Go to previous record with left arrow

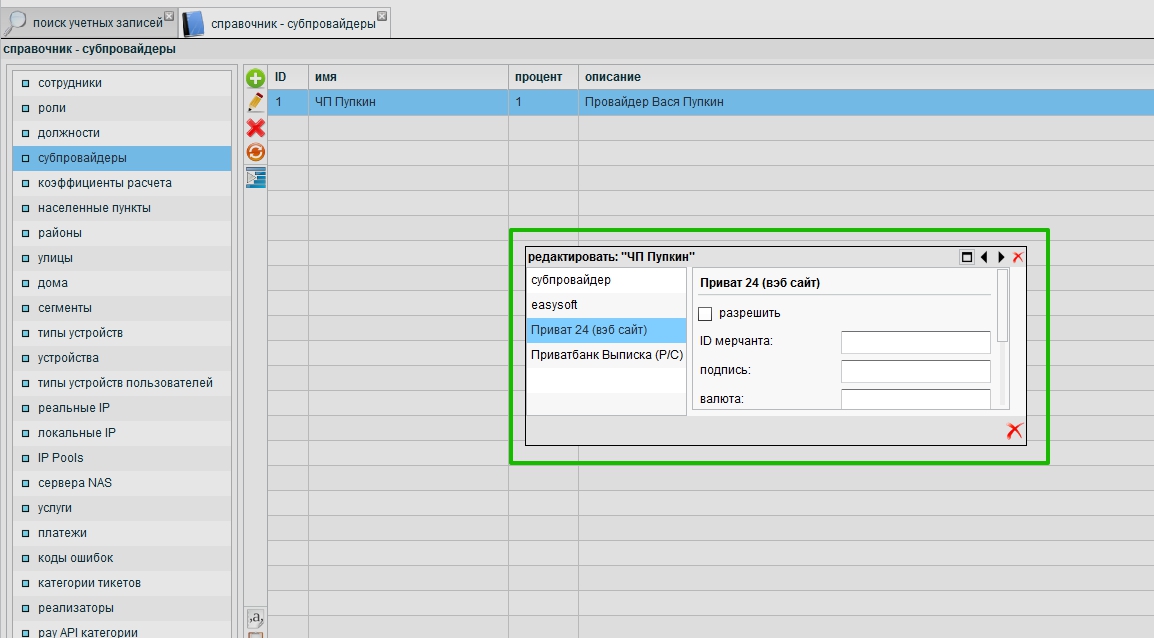[x=984, y=257]
